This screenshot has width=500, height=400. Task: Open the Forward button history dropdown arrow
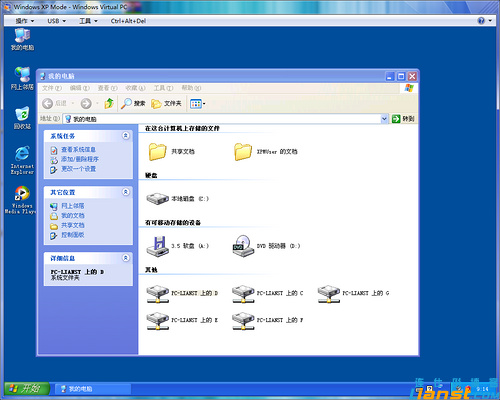(x=97, y=104)
